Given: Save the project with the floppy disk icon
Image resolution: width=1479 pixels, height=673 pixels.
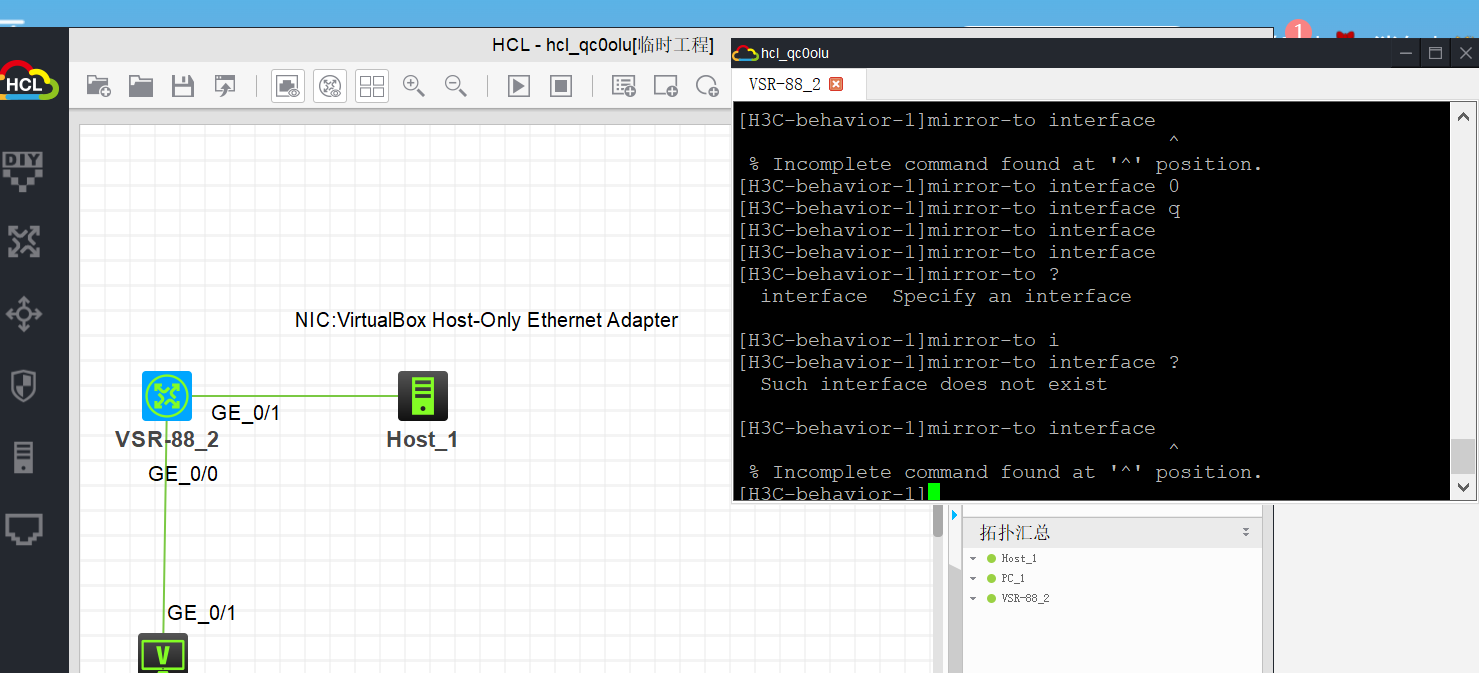Looking at the screenshot, I should [x=183, y=86].
